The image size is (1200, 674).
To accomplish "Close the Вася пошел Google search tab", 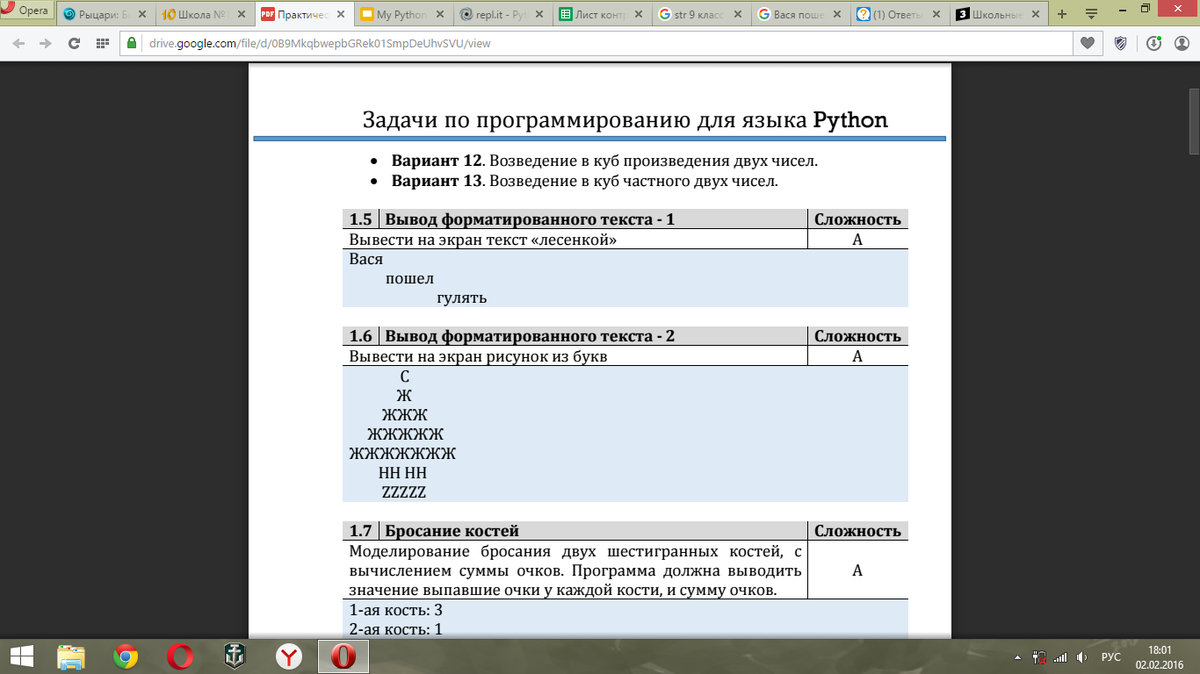I will 837,16.
